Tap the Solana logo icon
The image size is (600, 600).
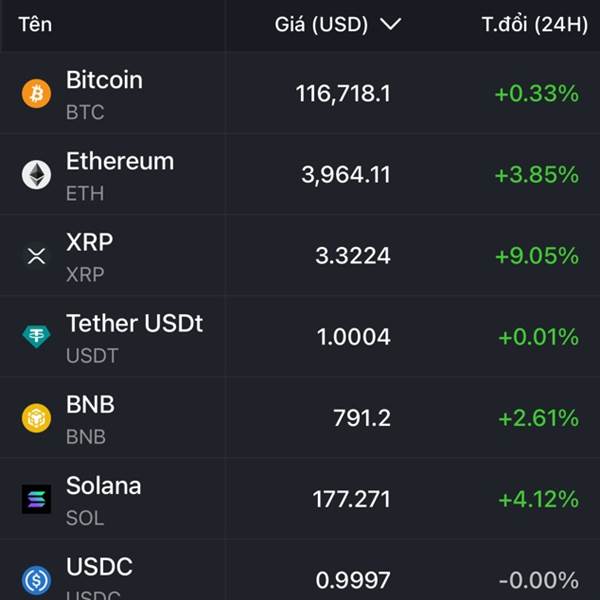click(36, 499)
